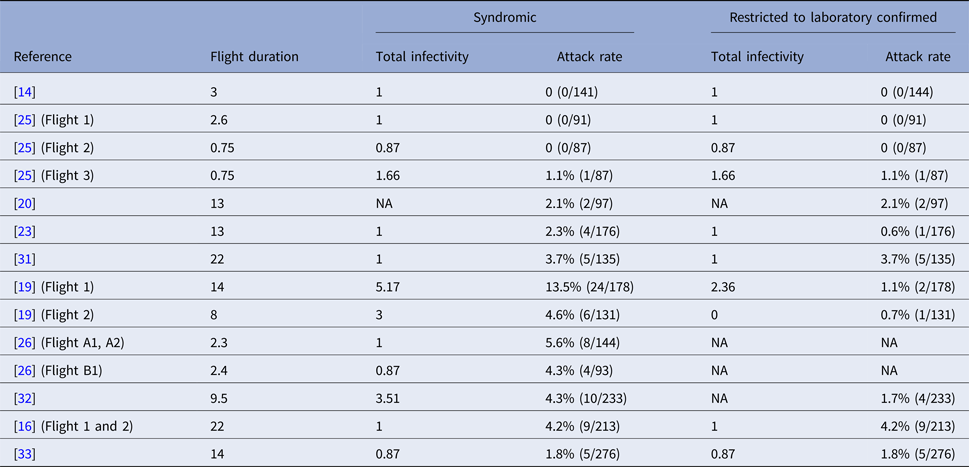Image resolution: width=969 pixels, height=467 pixels.
Task: Follow citation [26] for Flight B1
Action: (x=23, y=371)
